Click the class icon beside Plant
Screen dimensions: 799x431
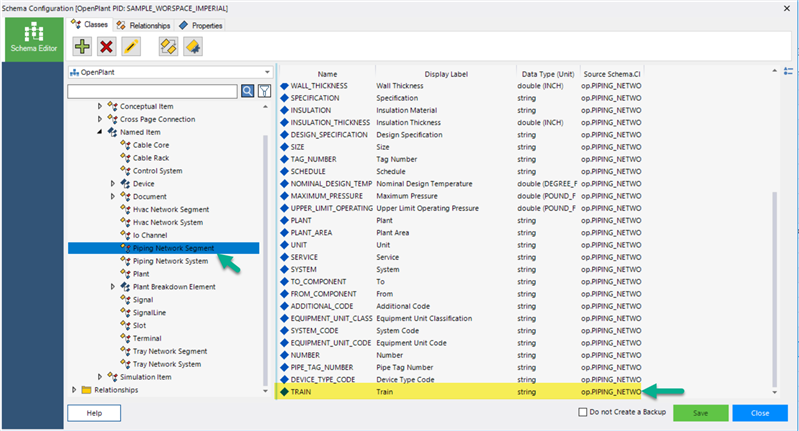[x=125, y=274]
